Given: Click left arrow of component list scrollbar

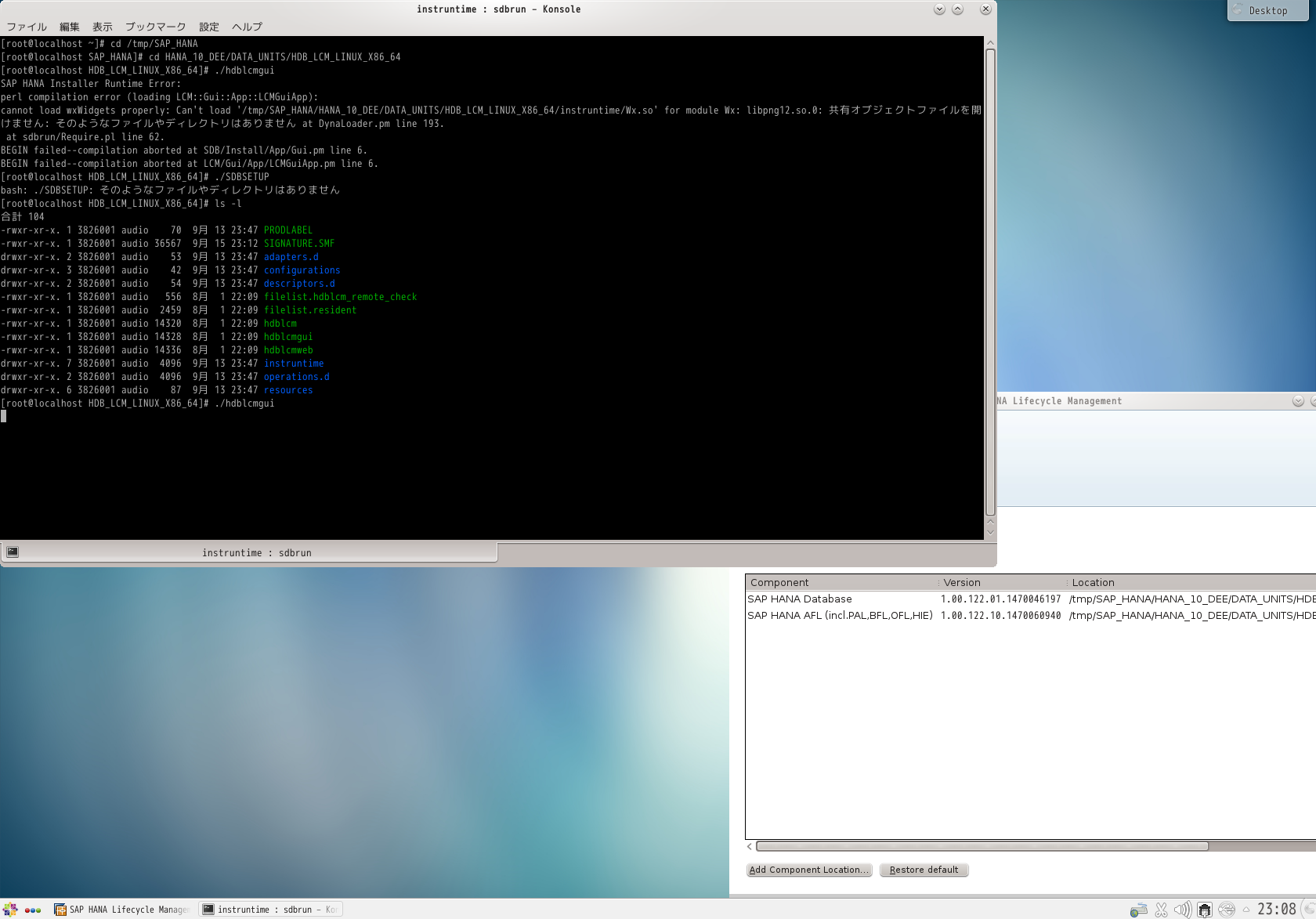Looking at the screenshot, I should pos(750,846).
